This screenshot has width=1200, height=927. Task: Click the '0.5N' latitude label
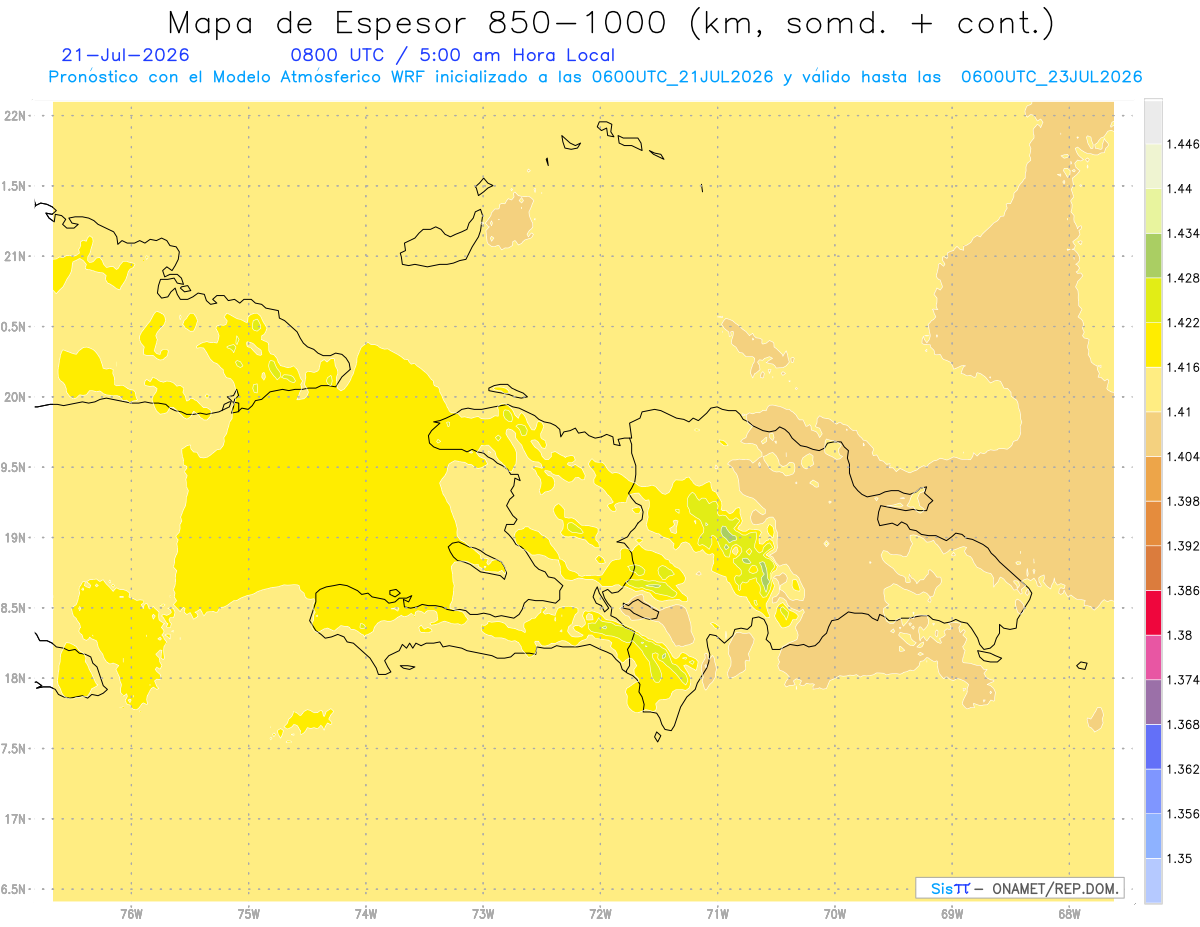[x=15, y=326]
